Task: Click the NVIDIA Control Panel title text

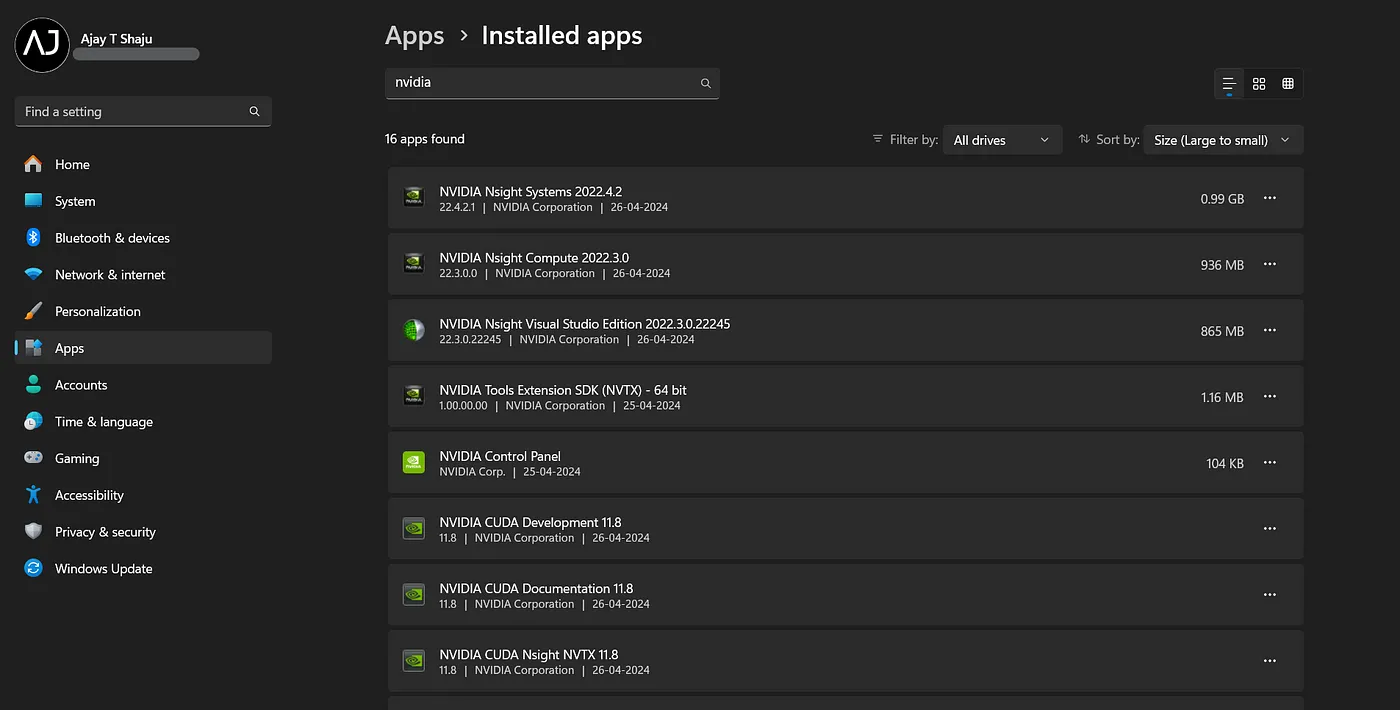Action: coord(500,456)
